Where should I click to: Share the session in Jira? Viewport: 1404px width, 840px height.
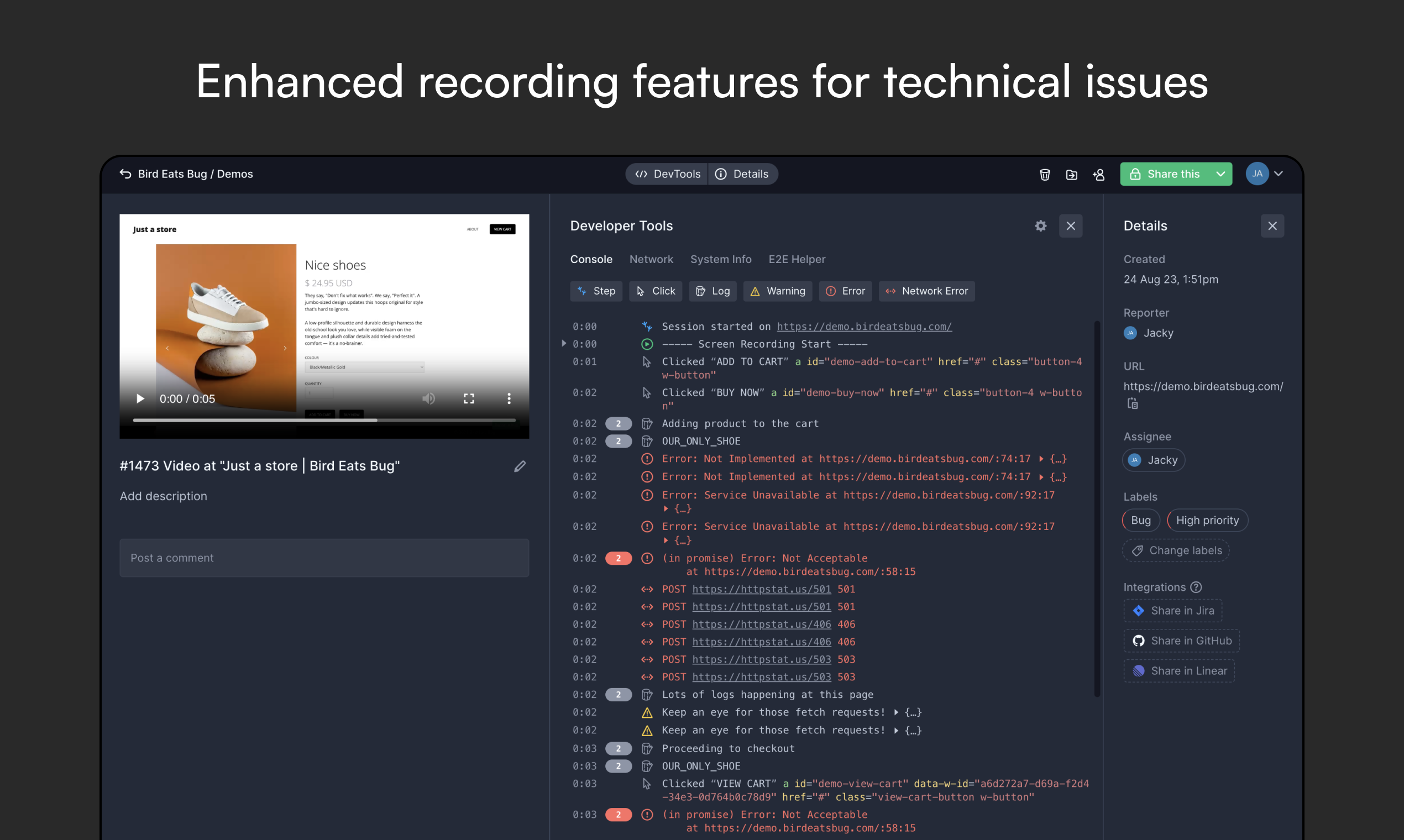point(1172,610)
